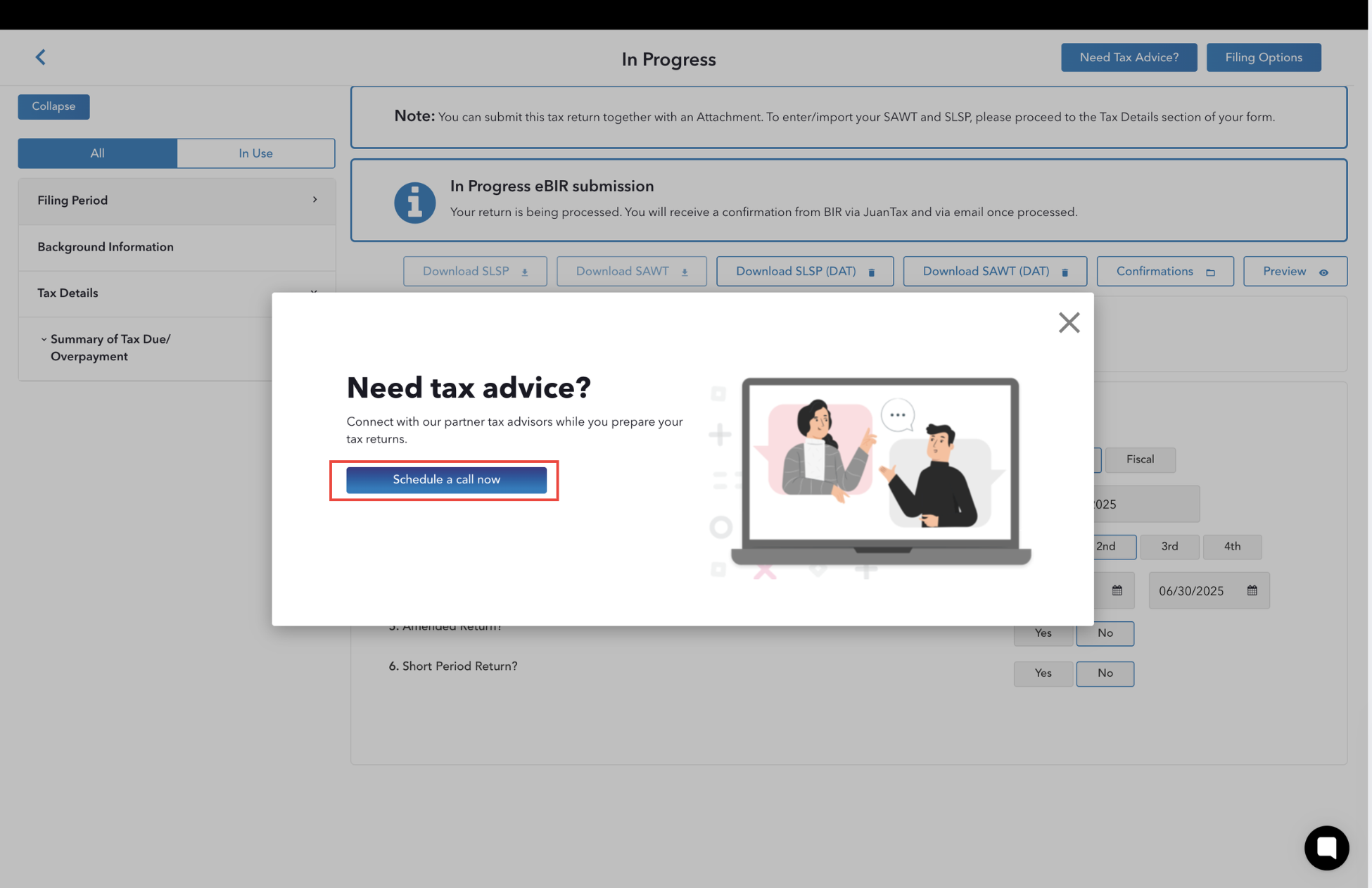Click calendar icon beside 06/30/2025

[x=1252, y=590]
